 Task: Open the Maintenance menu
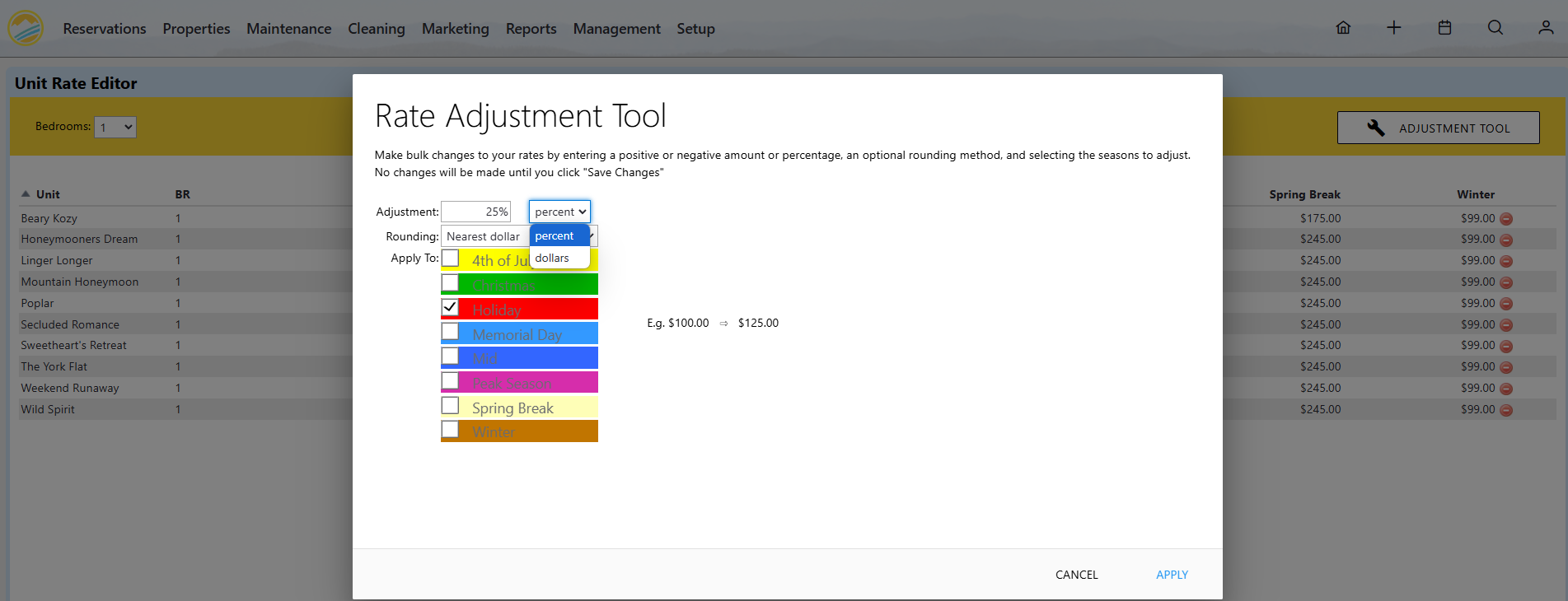click(x=289, y=29)
